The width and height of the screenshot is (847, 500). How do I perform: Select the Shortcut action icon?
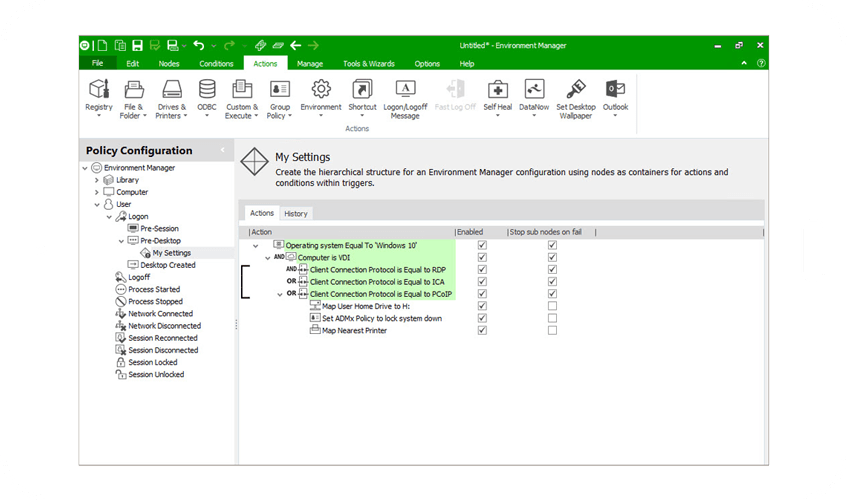pyautogui.click(x=362, y=92)
